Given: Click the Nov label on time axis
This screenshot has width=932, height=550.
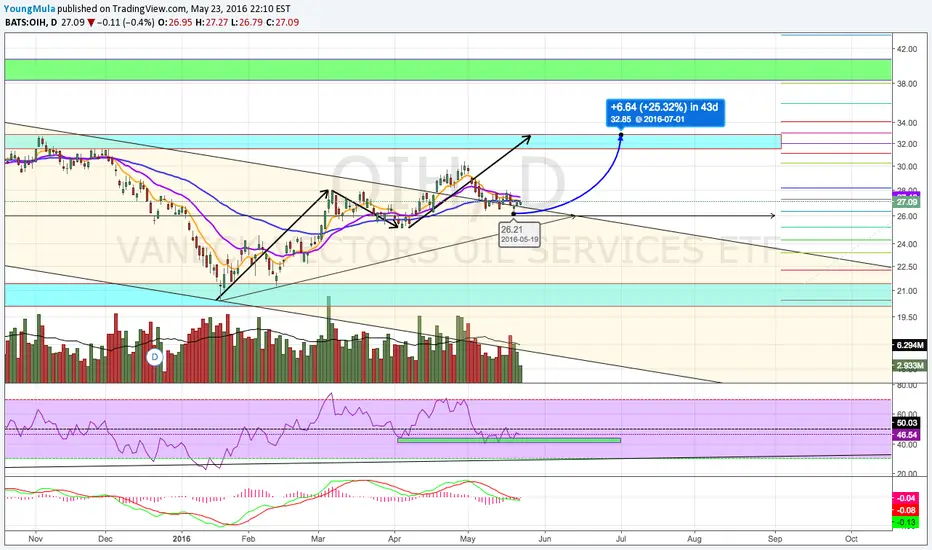Looking at the screenshot, I should (x=36, y=539).
